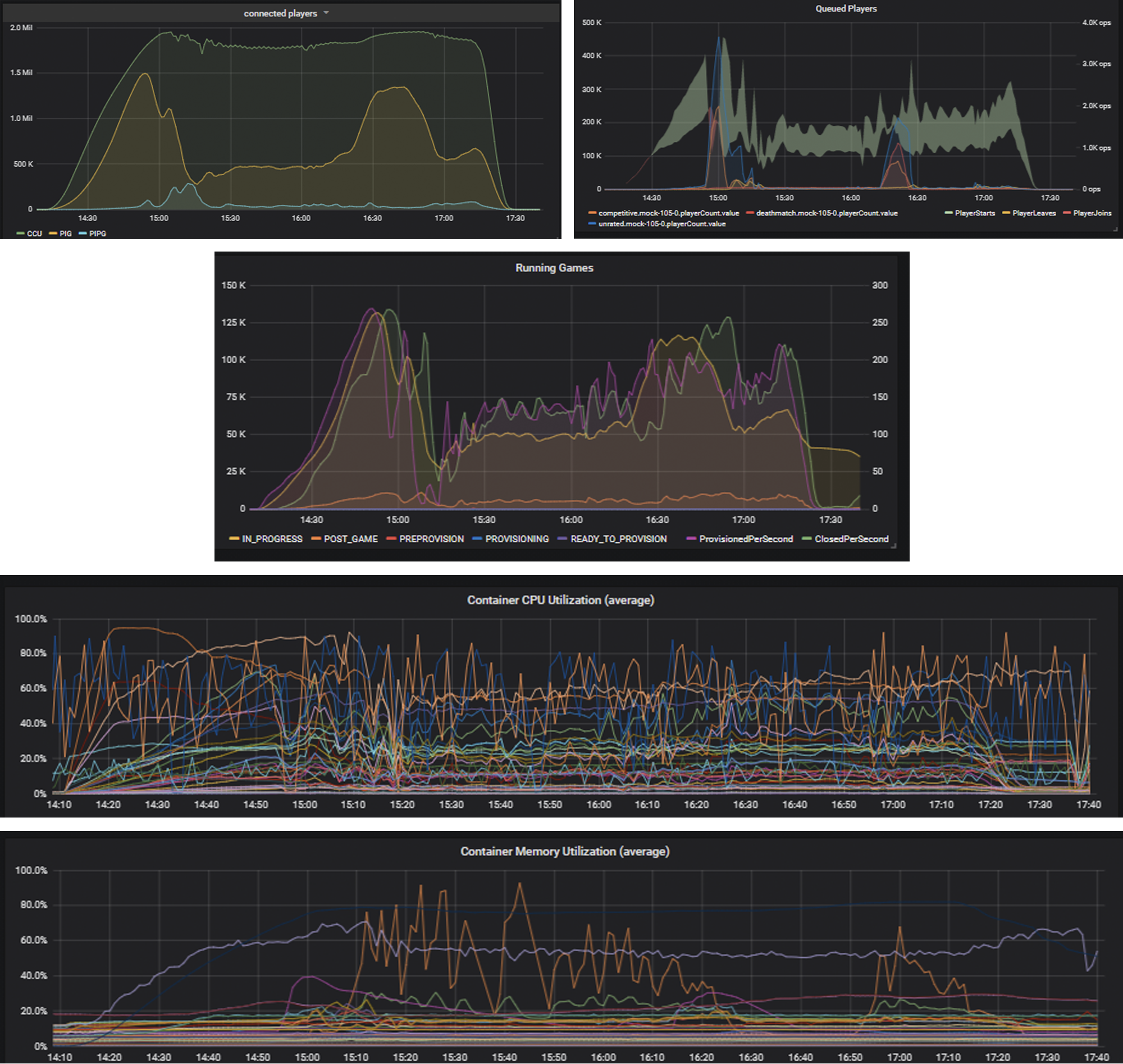The height and width of the screenshot is (1064, 1123).
Task: Click the ProvisionedPerSecond magenta legend marker
Action: 691,539
